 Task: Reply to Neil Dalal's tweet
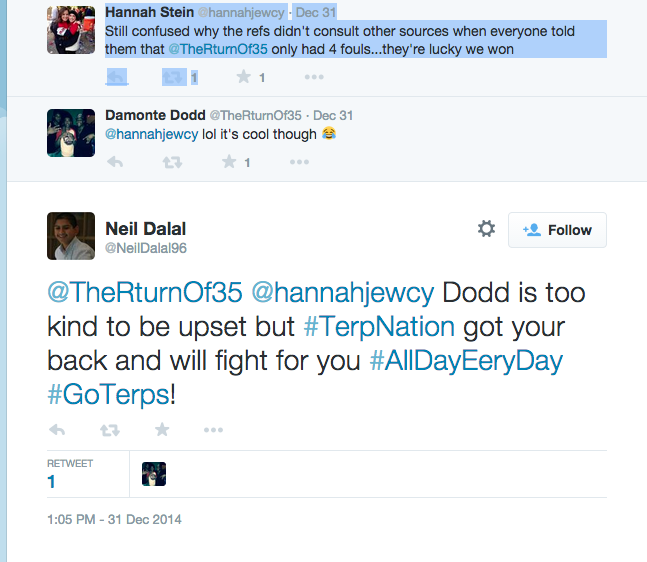[57, 430]
